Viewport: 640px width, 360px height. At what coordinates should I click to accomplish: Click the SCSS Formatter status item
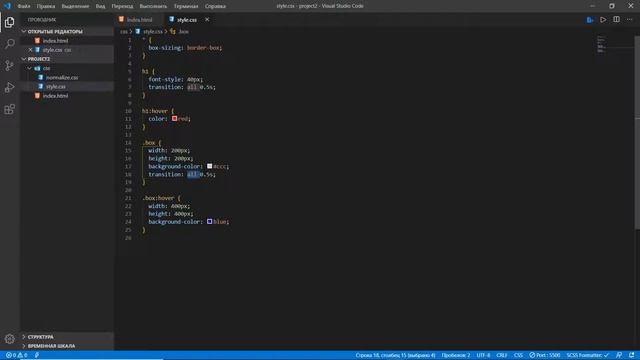(587, 355)
